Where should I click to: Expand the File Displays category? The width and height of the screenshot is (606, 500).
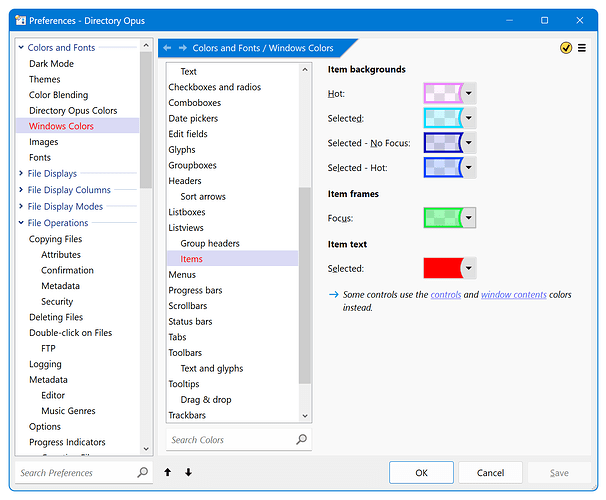click(21, 174)
